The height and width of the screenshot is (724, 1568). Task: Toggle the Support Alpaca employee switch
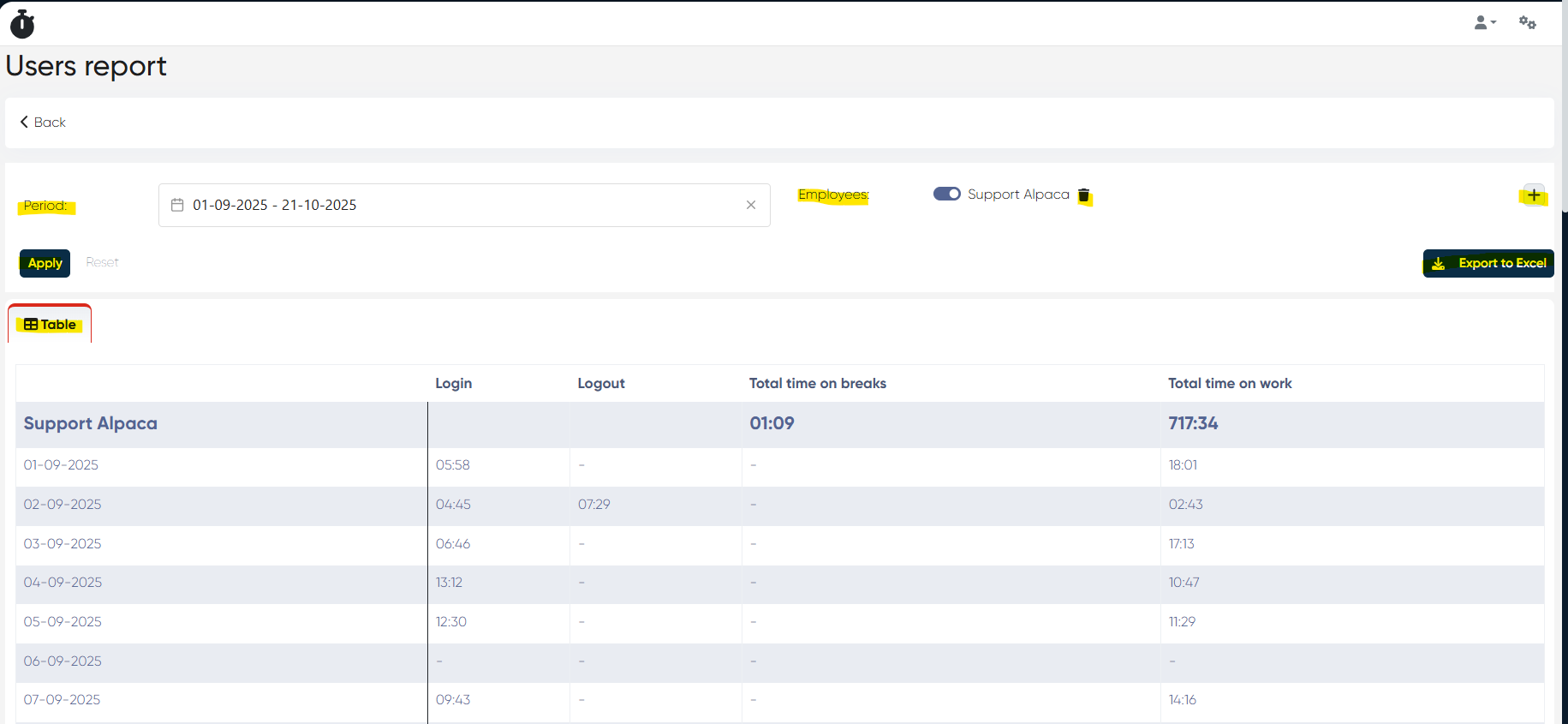(946, 194)
